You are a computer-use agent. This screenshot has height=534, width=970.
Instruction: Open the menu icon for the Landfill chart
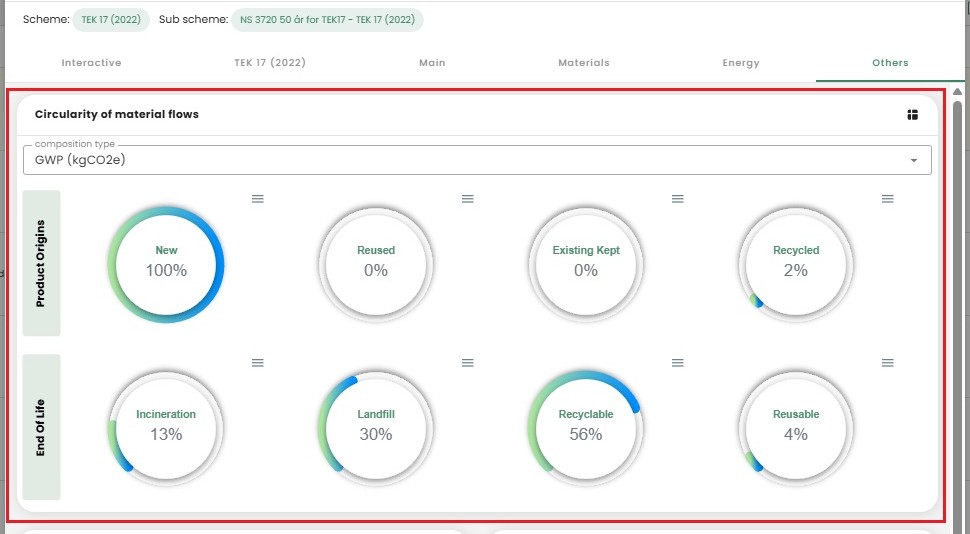pos(467,363)
